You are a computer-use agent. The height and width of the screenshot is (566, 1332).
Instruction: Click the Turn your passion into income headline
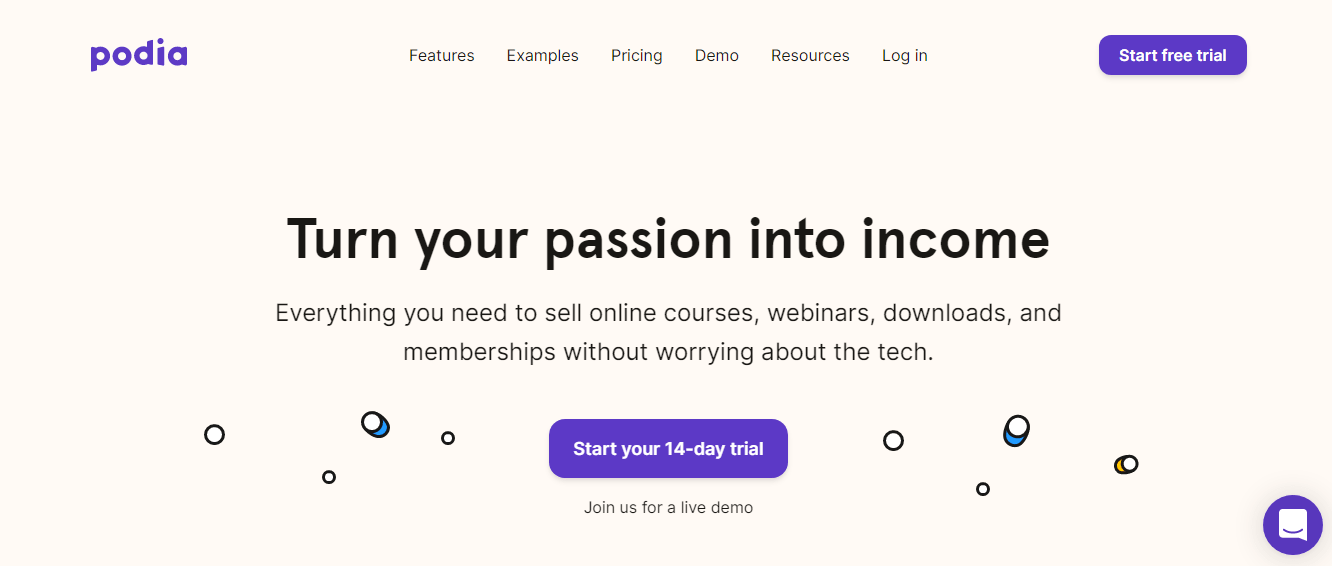pos(668,240)
